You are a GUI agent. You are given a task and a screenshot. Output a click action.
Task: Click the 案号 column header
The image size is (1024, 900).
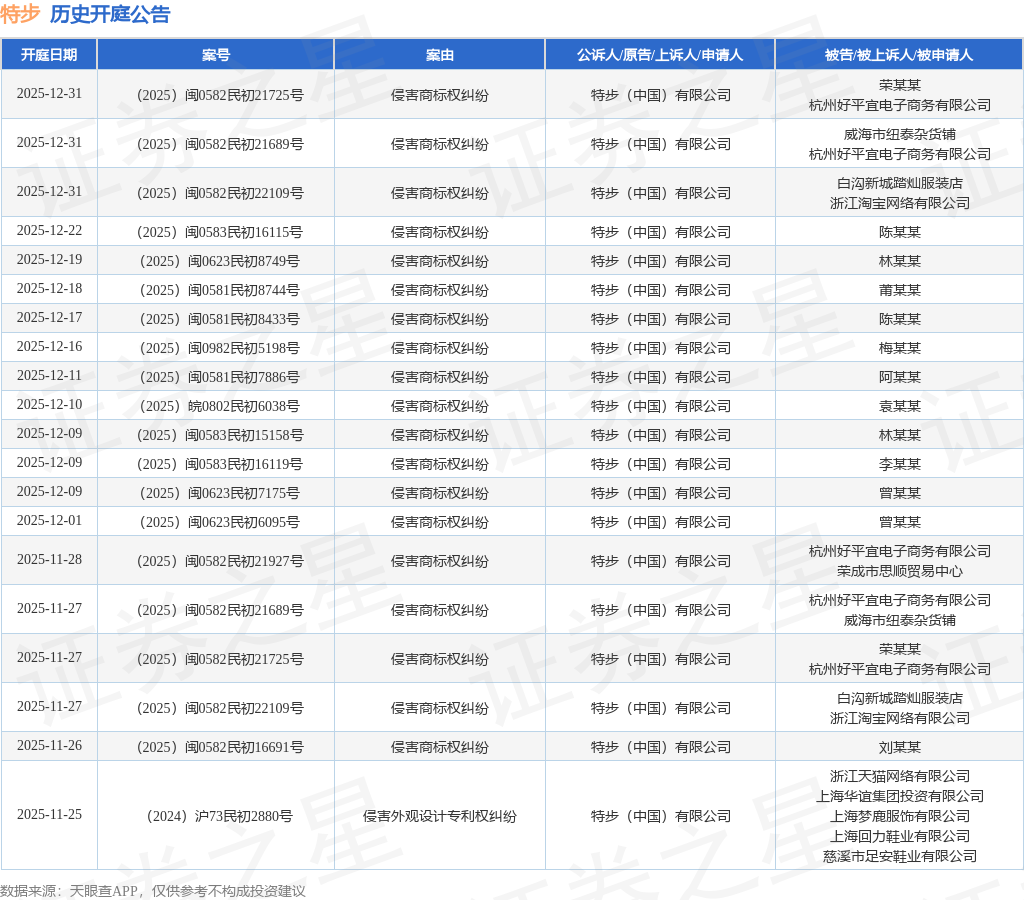pos(216,55)
